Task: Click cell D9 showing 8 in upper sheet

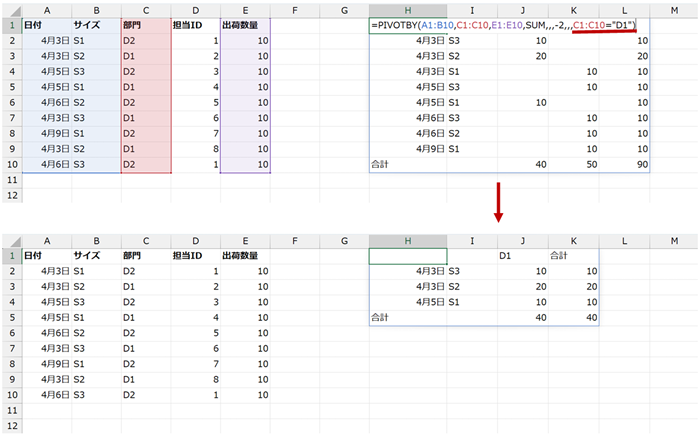Action: click(196, 149)
